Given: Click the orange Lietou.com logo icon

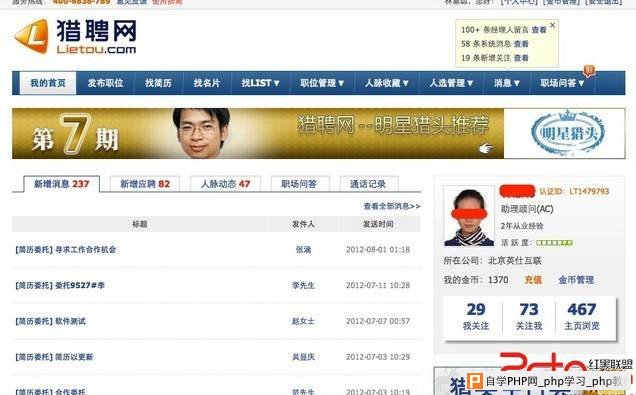Looking at the screenshot, I should tap(32, 36).
